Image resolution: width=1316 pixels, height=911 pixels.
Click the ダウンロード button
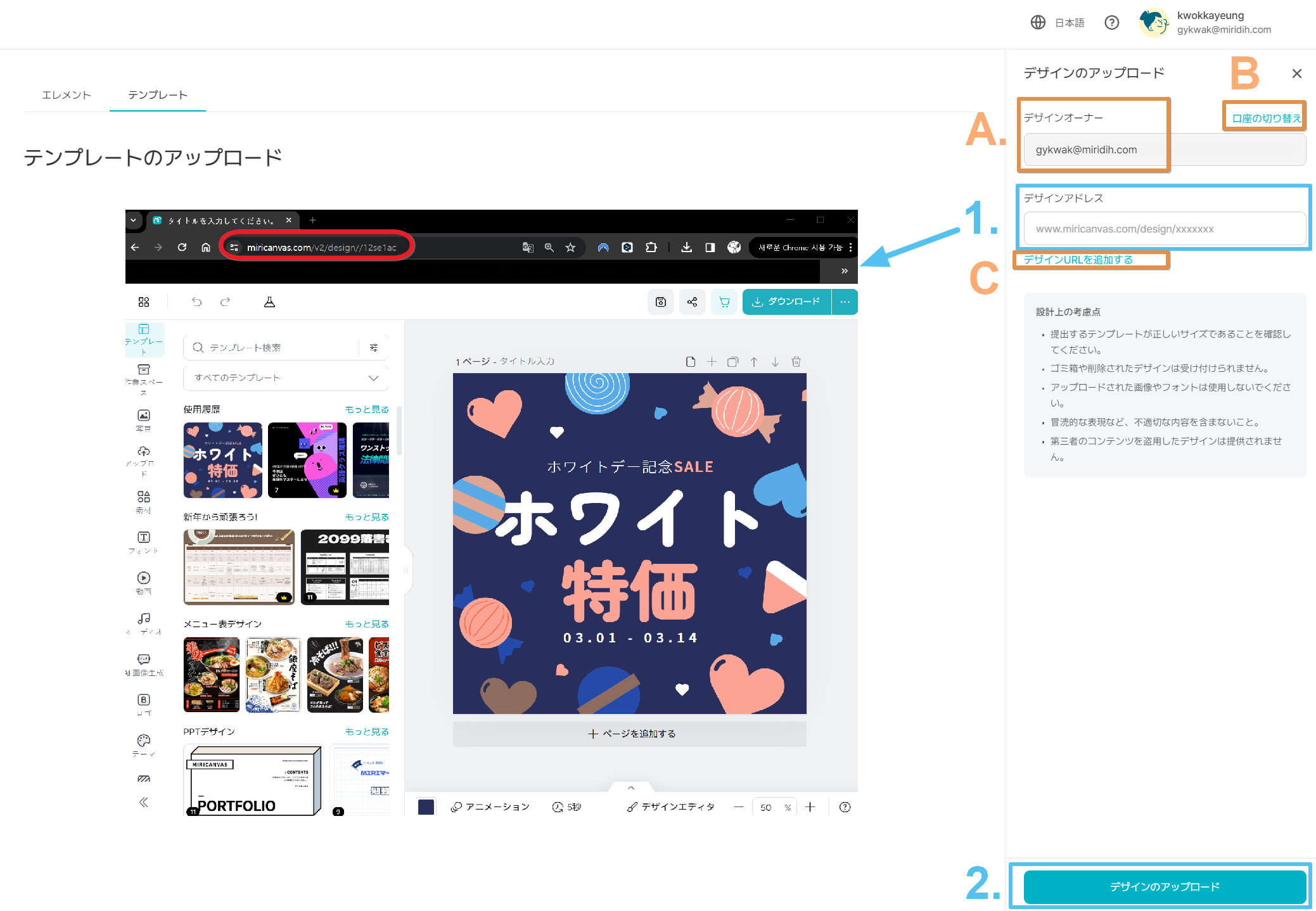click(x=786, y=302)
